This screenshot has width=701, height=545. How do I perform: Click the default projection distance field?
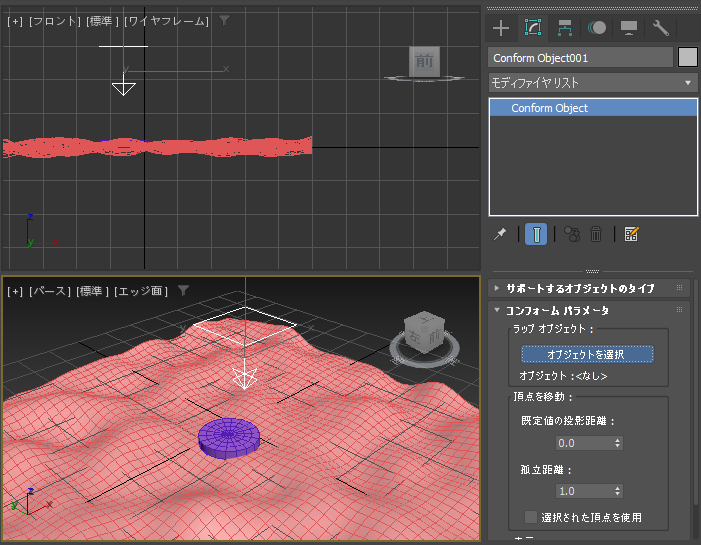pyautogui.click(x=584, y=443)
